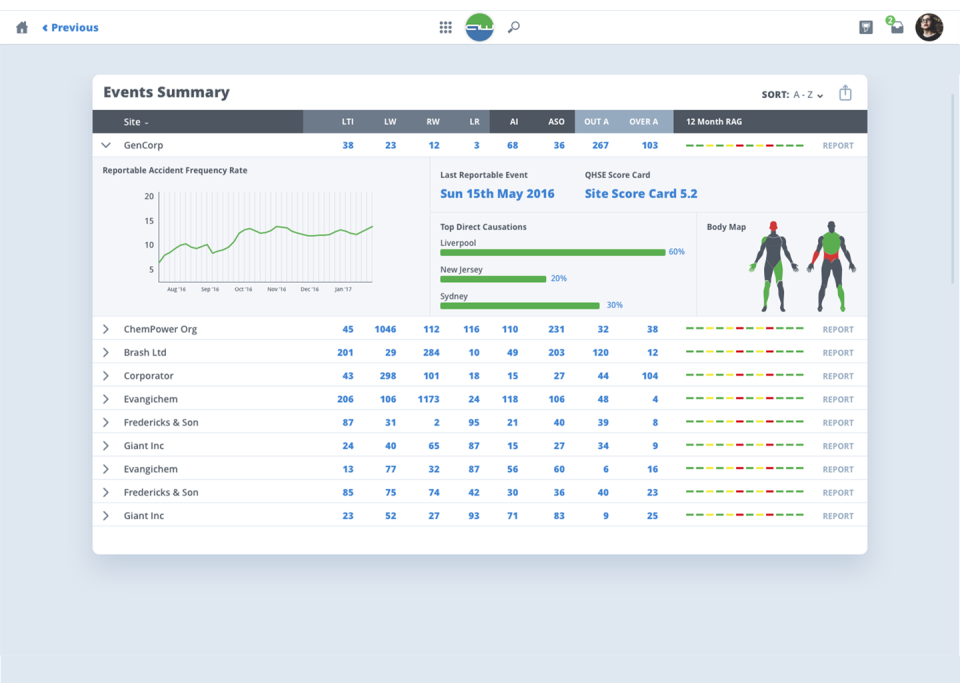Open the Sun 15th May 2016 event

coord(497,194)
